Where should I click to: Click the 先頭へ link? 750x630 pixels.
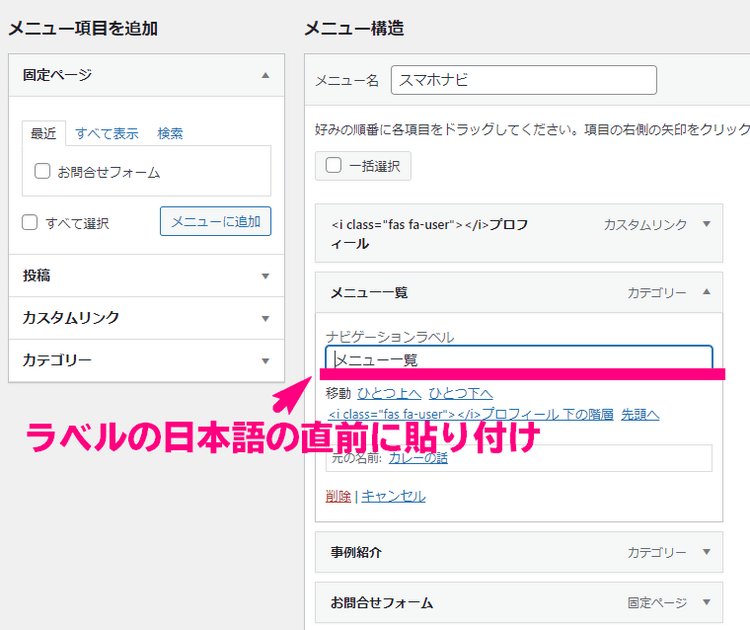pyautogui.click(x=640, y=414)
